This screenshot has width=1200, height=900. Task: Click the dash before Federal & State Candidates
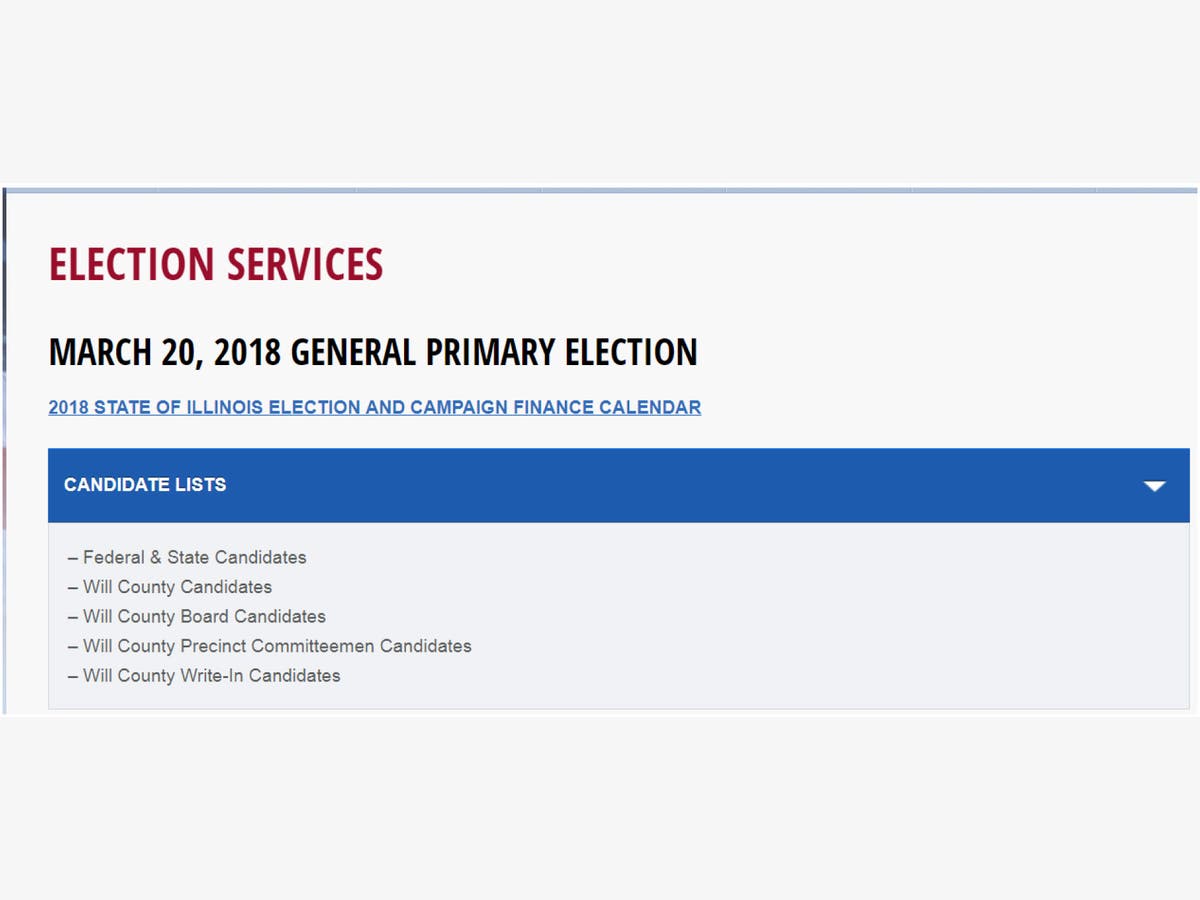(x=73, y=558)
